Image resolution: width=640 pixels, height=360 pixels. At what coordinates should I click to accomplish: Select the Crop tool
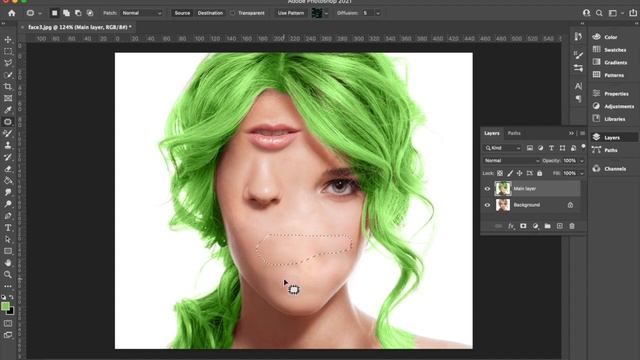pyautogui.click(x=8, y=87)
